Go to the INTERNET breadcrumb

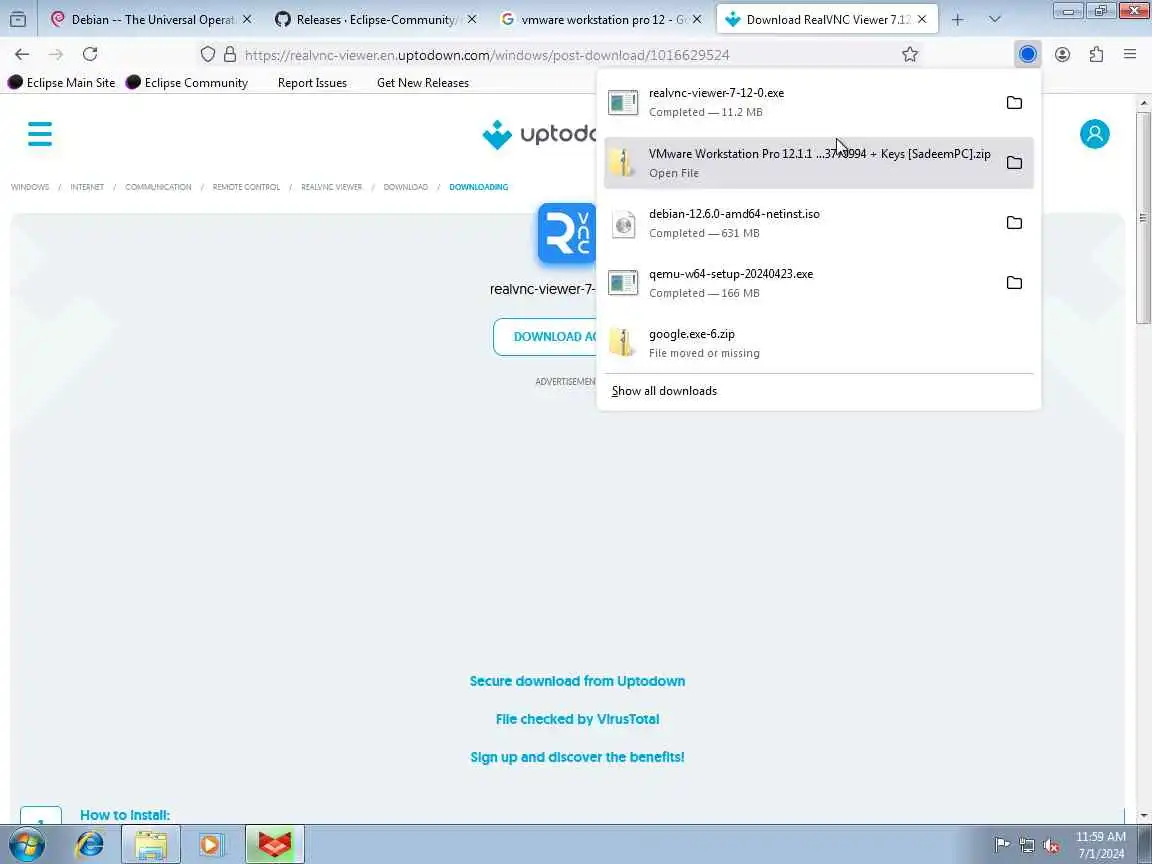click(87, 187)
